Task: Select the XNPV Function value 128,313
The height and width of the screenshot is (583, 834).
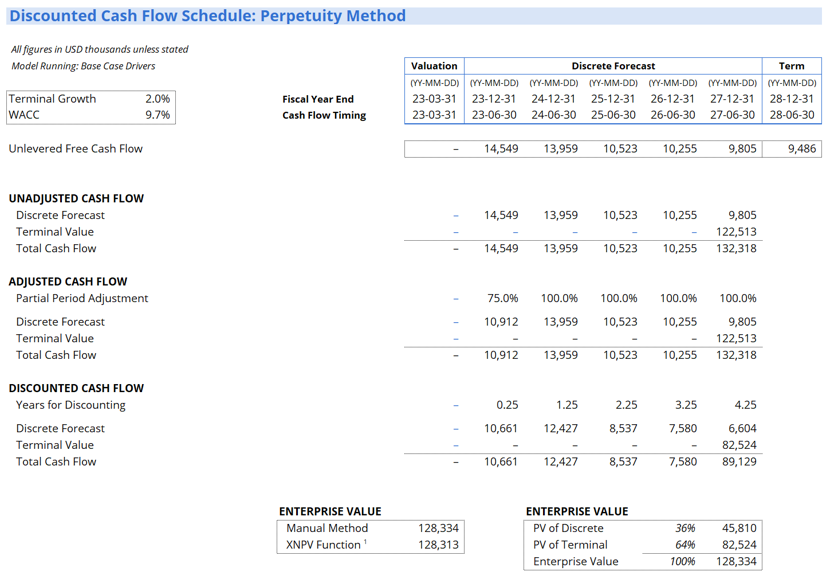Action: 439,545
